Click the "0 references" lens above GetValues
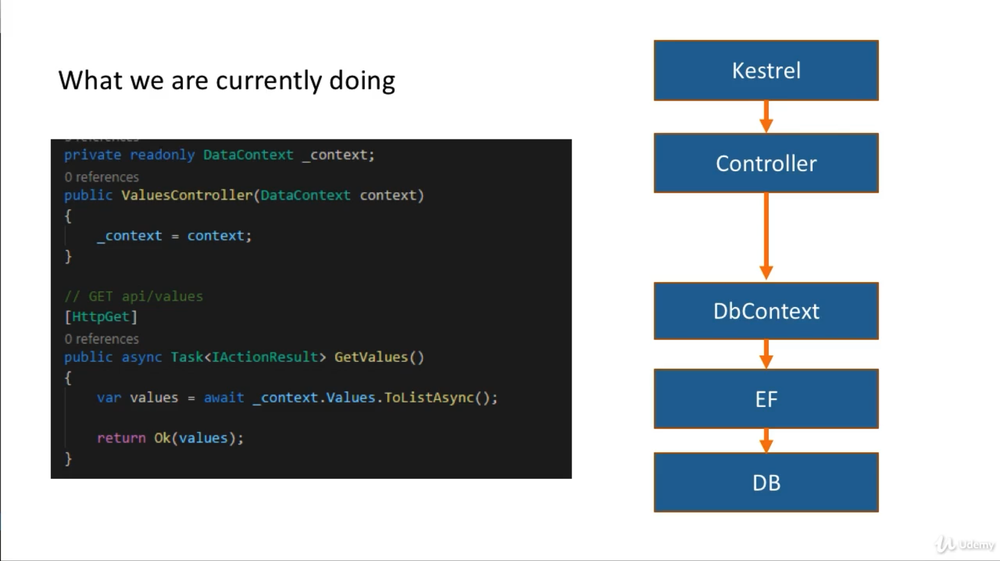The width and height of the screenshot is (1000, 561). coord(101,339)
